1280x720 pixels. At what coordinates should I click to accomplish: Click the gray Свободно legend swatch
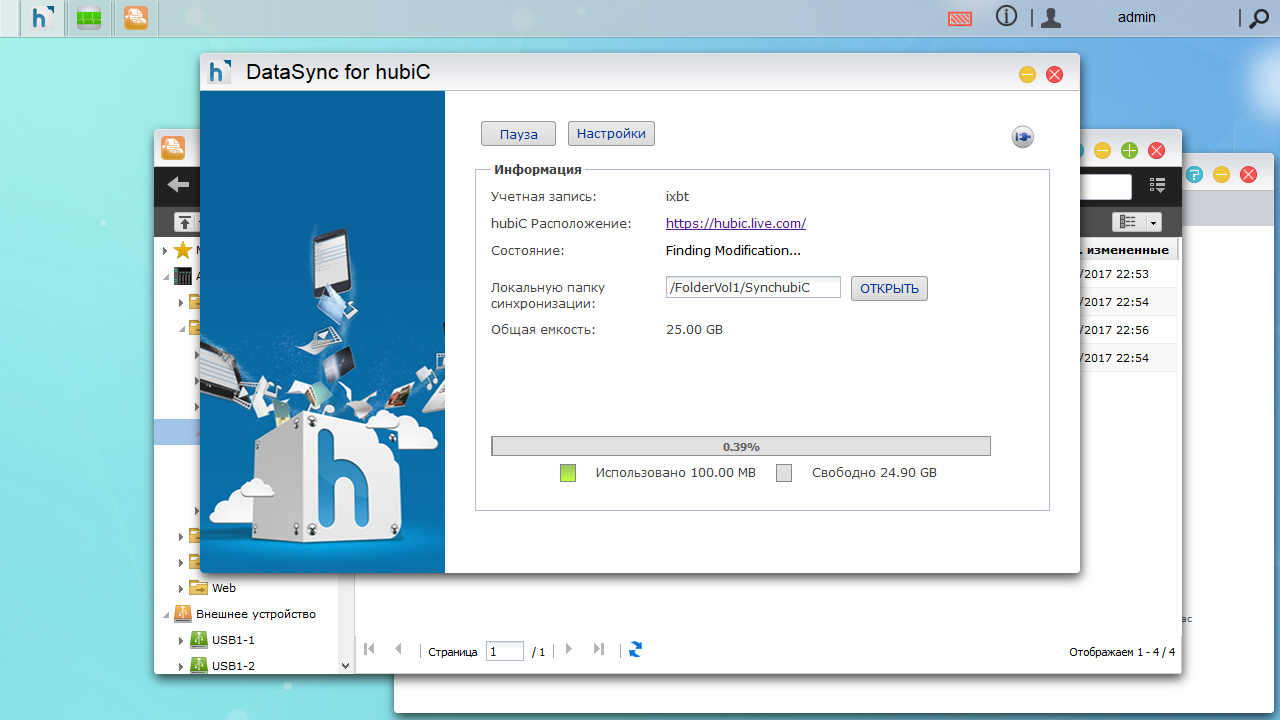pos(784,473)
